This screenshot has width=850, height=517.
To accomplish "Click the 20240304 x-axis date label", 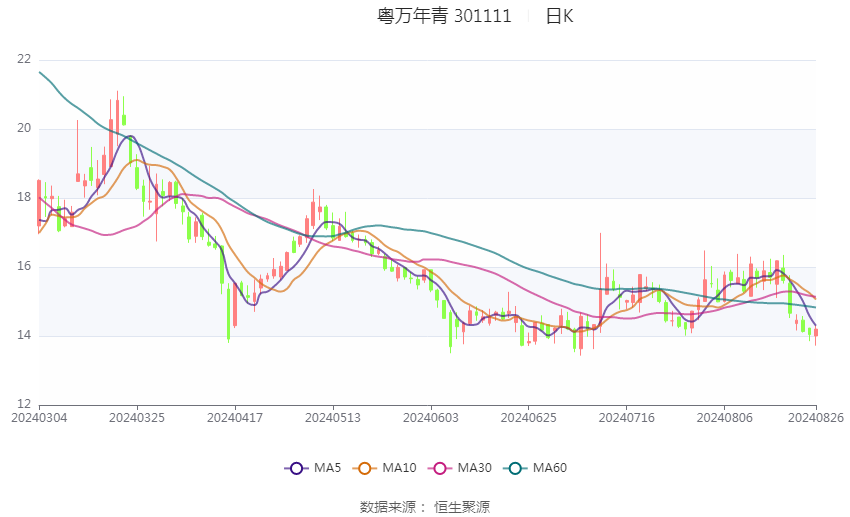I will tap(39, 418).
